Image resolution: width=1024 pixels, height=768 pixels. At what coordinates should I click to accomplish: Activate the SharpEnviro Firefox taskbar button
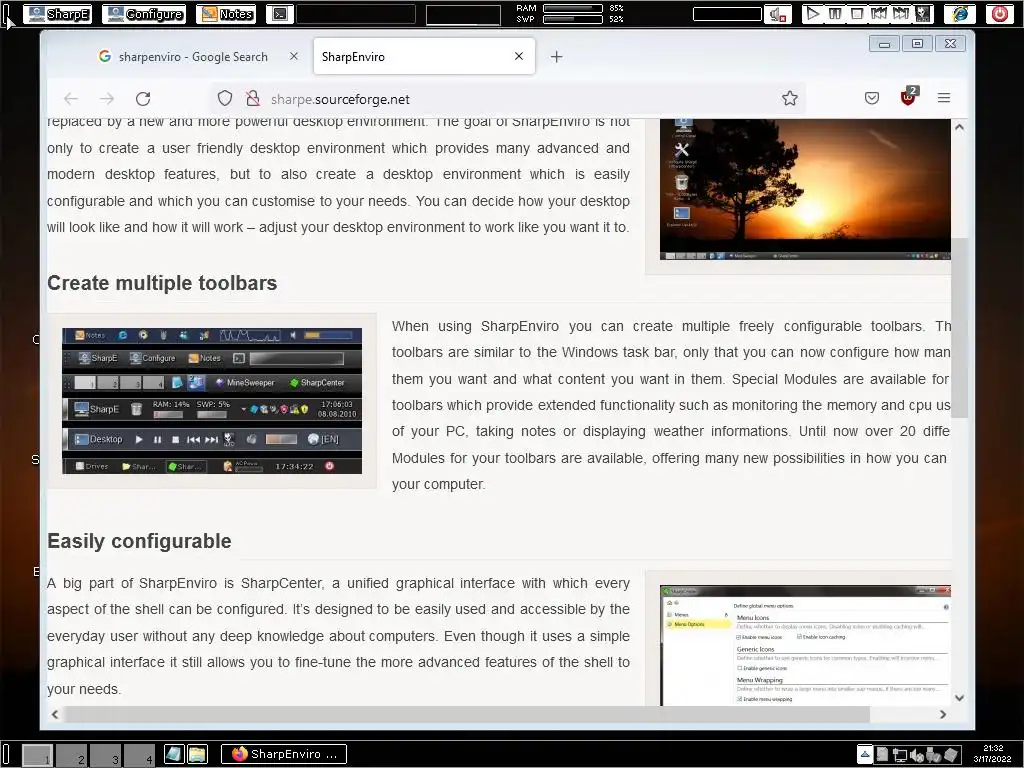[x=284, y=754]
